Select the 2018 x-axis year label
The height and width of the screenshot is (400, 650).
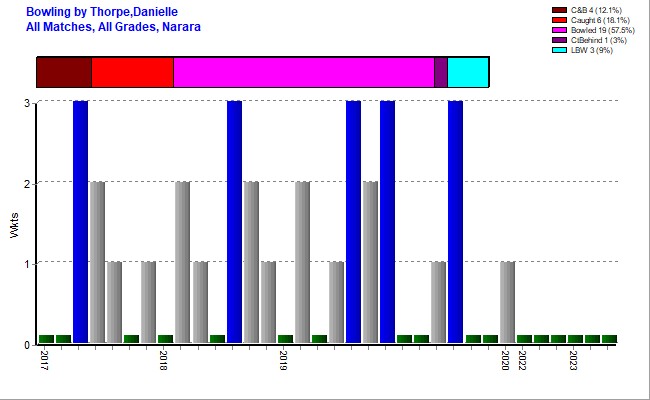[x=163, y=360]
